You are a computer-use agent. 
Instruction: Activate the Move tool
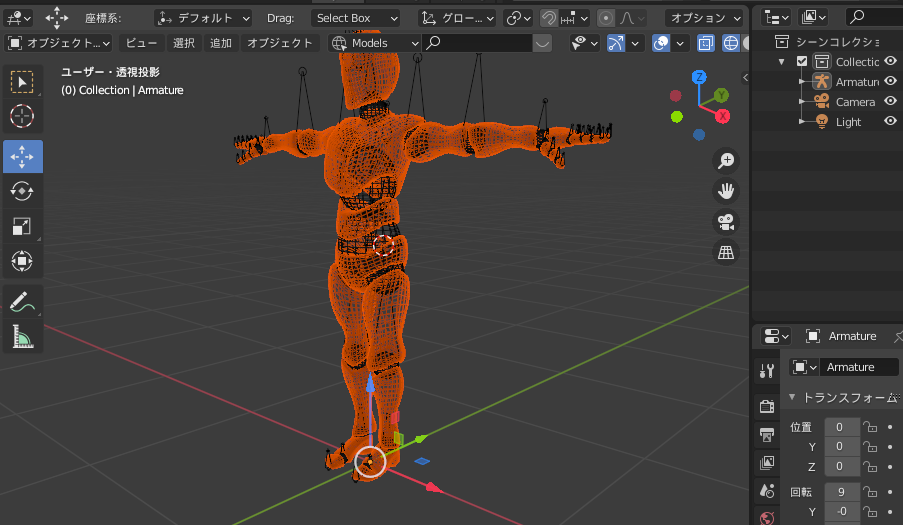(x=22, y=157)
